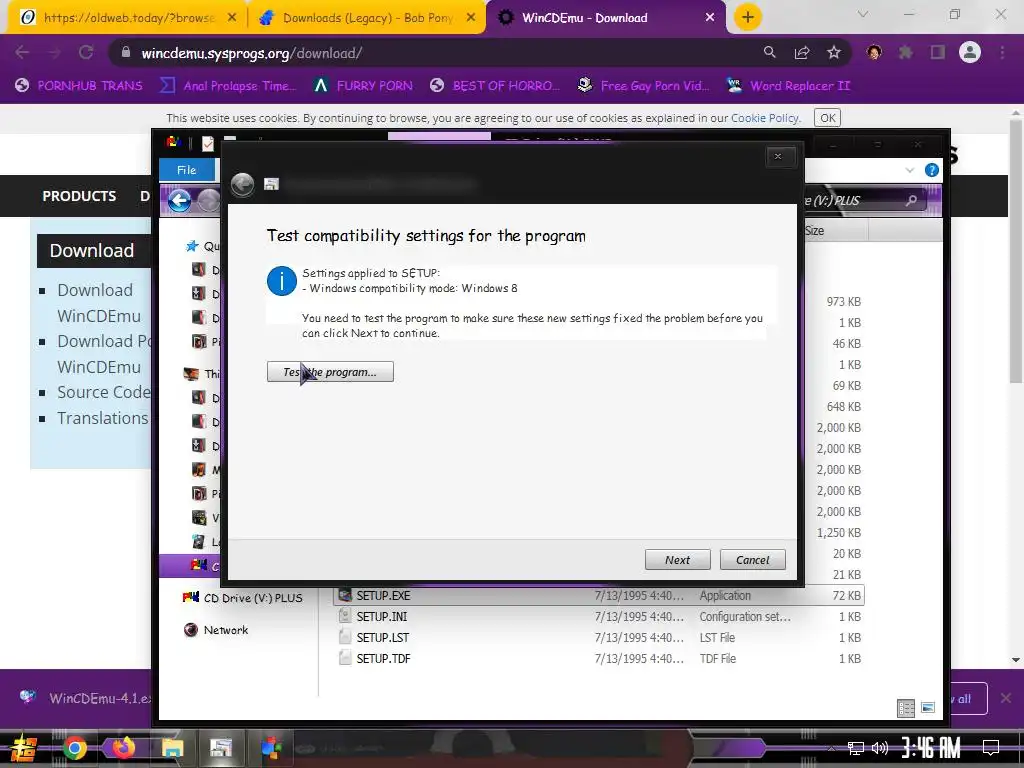Switch to Downloads (Legacy) - Bob Pony tab
The width and height of the screenshot is (1024, 768).
tap(367, 18)
